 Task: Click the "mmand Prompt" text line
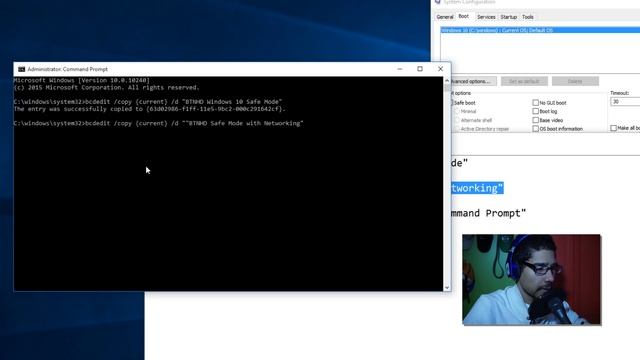click(489, 213)
